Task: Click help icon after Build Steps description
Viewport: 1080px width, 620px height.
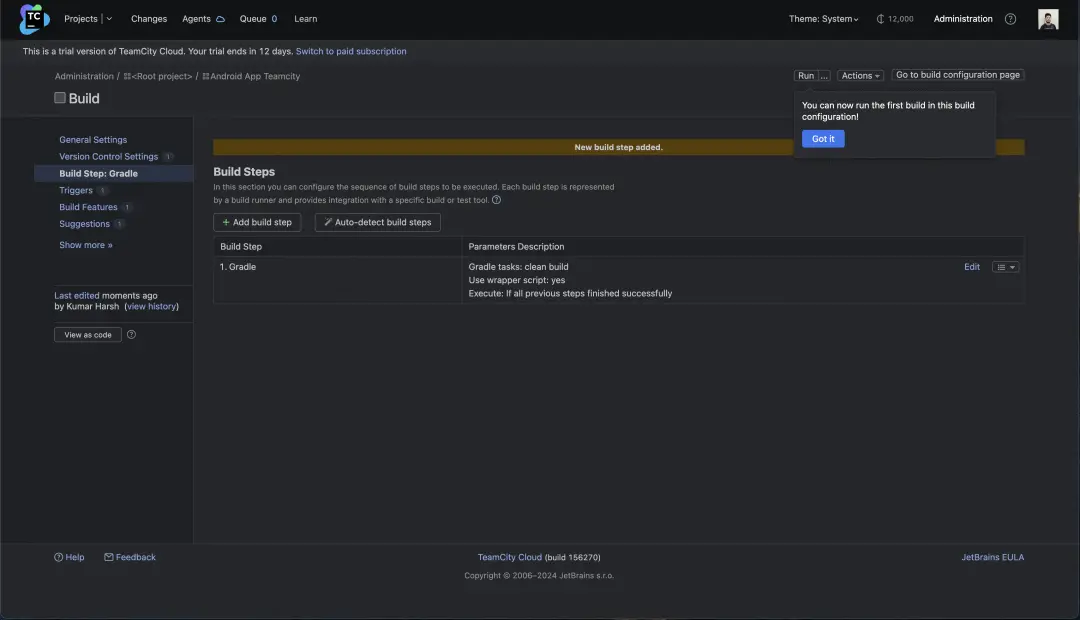Action: [497, 200]
